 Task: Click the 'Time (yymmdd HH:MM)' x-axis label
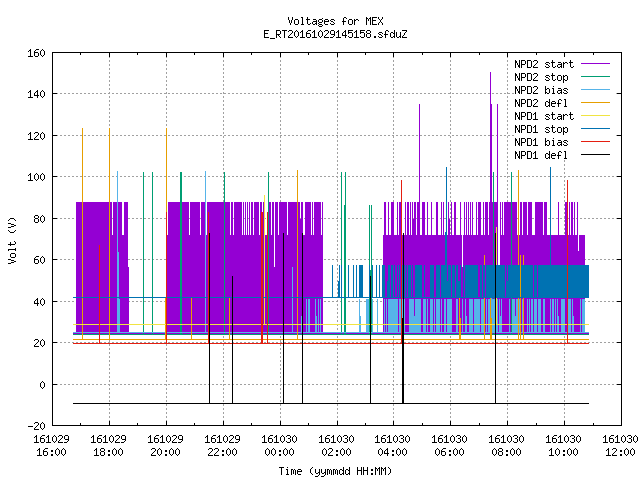tap(335, 471)
